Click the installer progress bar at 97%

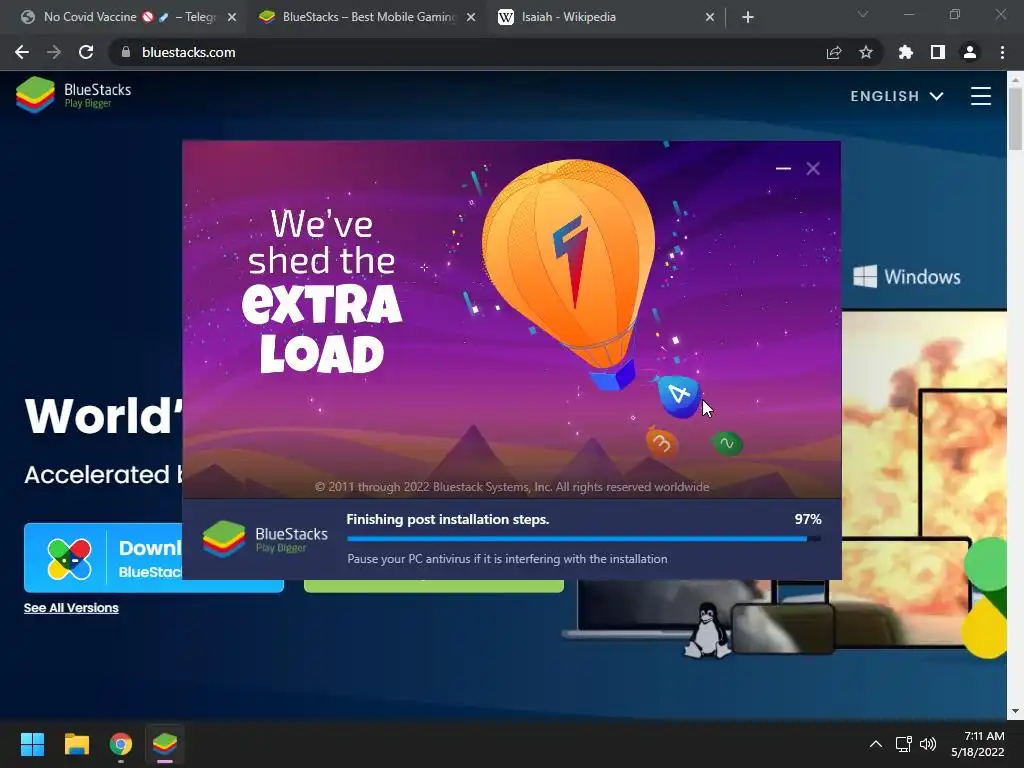coord(584,539)
